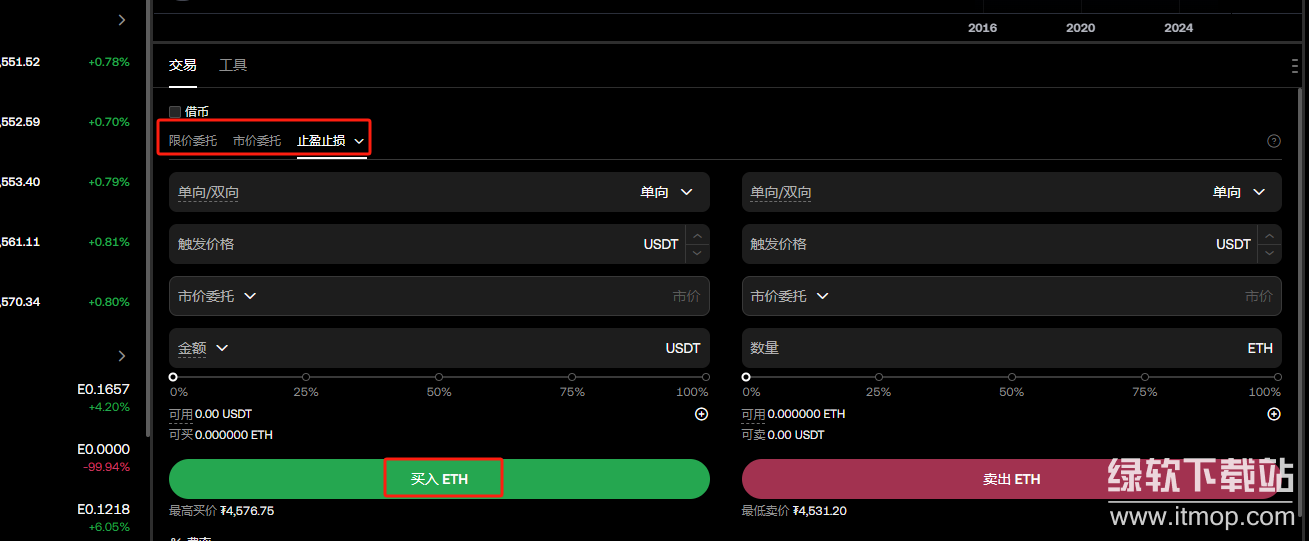Select the 市价委托 market order tab

pyautogui.click(x=256, y=141)
